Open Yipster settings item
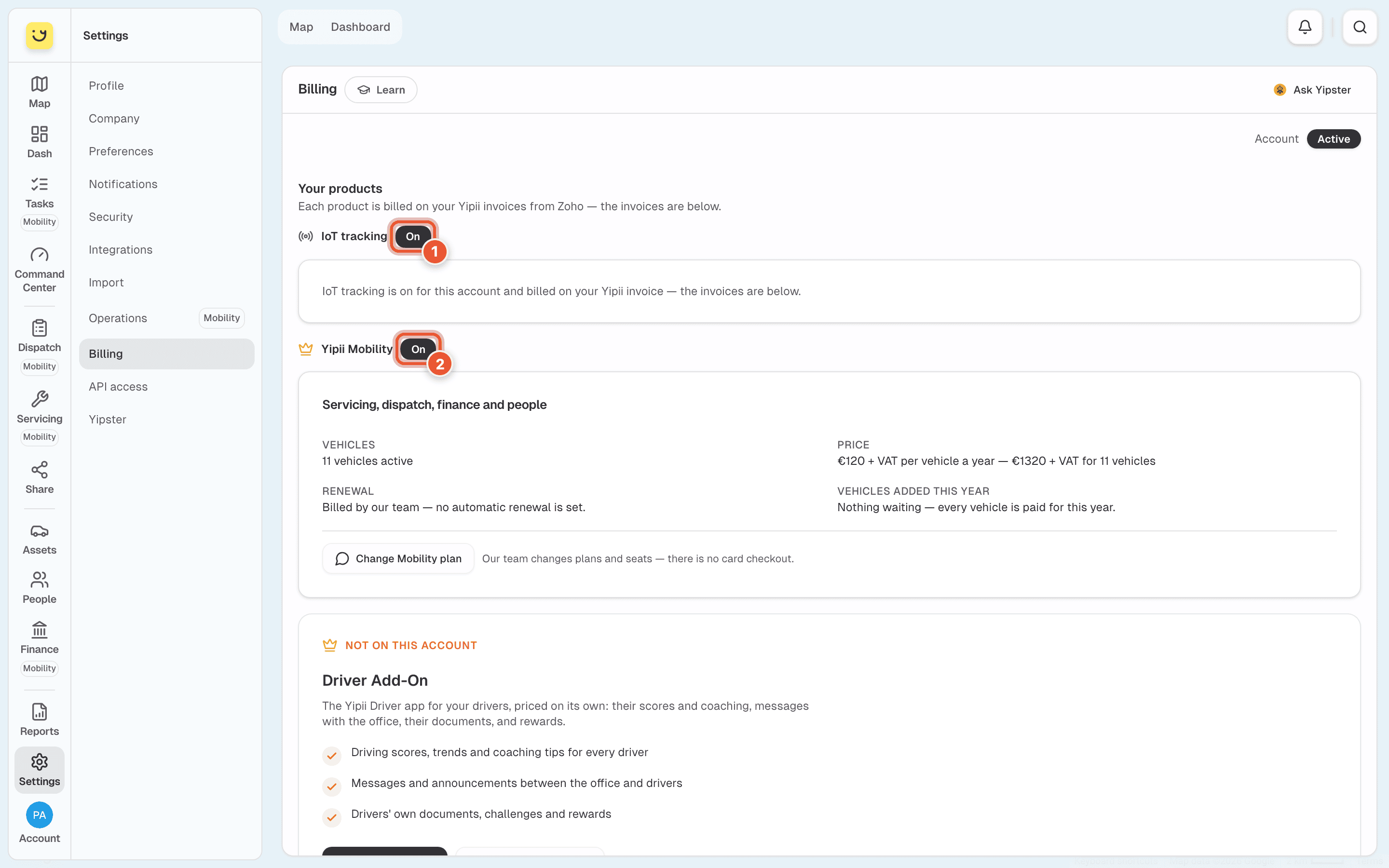The image size is (1389, 868). [166, 419]
